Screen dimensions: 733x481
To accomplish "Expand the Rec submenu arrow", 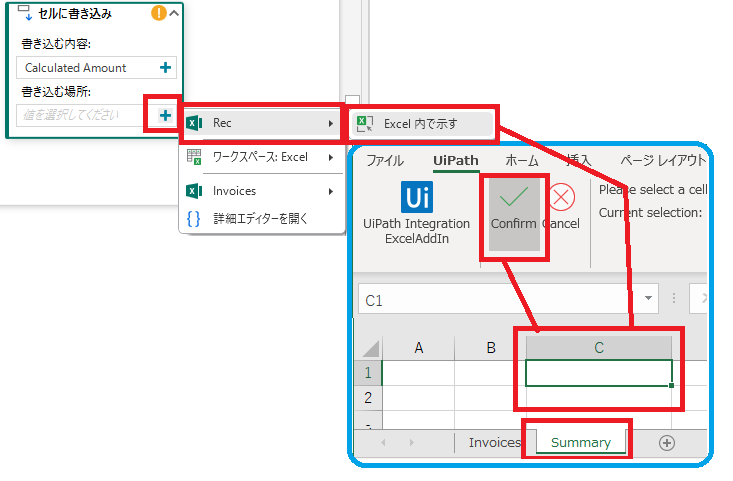I will pos(331,123).
